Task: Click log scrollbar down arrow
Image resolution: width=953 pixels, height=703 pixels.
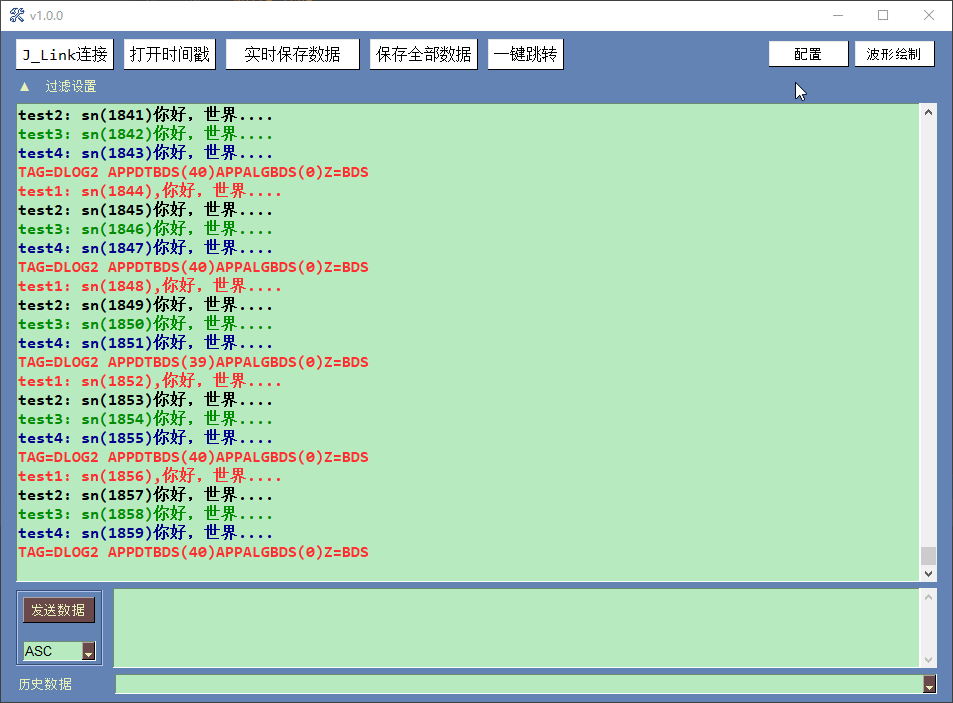Action: tap(928, 573)
